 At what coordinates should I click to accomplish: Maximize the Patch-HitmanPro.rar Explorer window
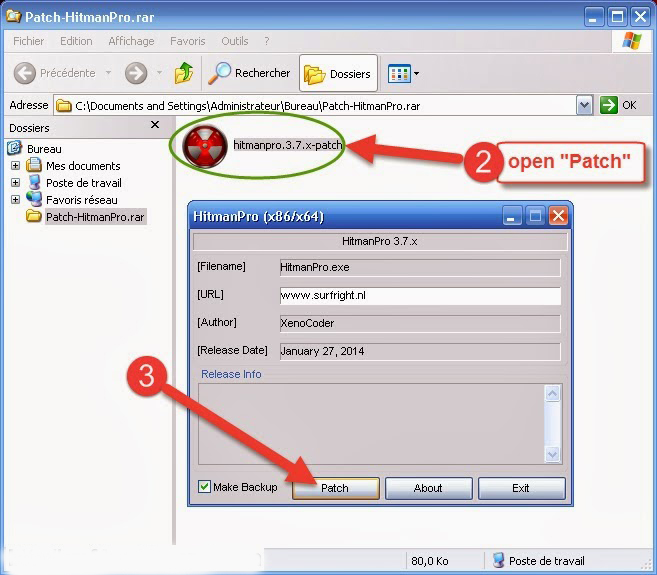click(617, 17)
